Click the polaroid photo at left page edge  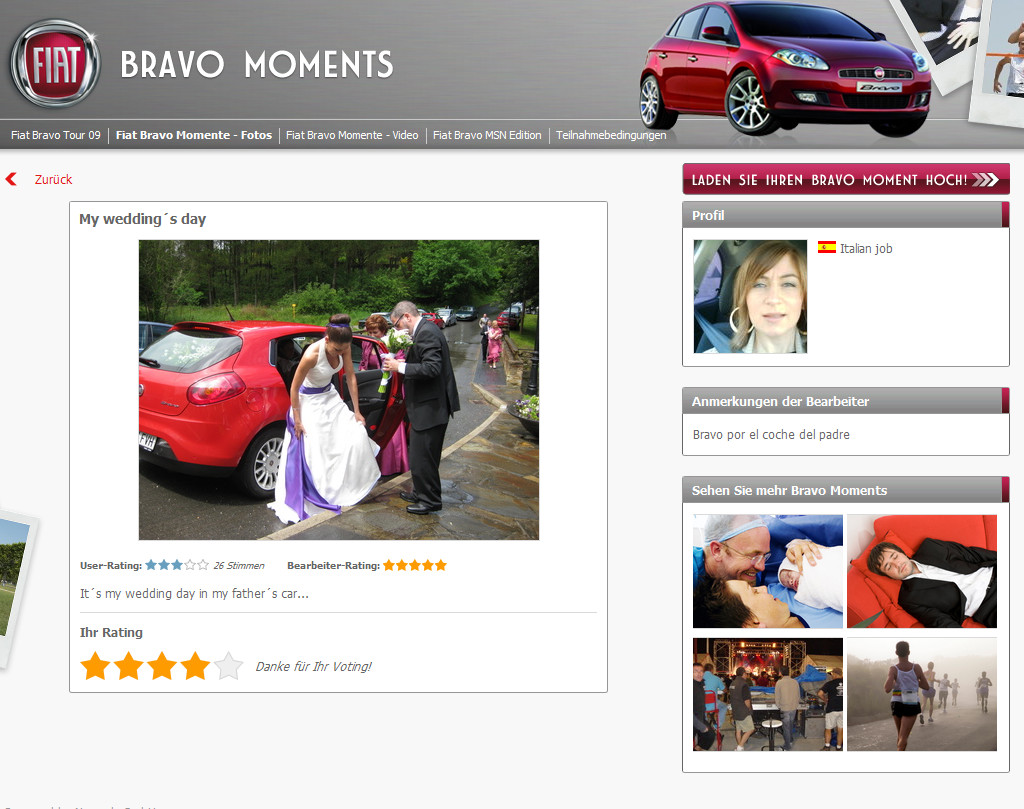click(16, 589)
